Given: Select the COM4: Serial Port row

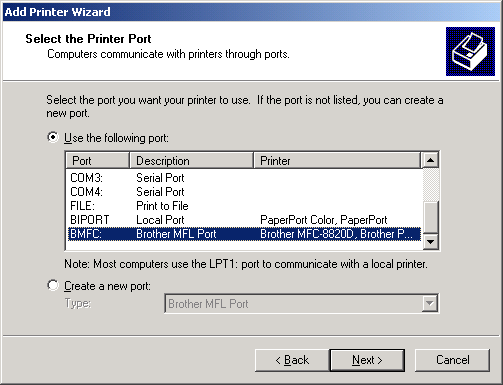Looking at the screenshot, I should [244, 192].
